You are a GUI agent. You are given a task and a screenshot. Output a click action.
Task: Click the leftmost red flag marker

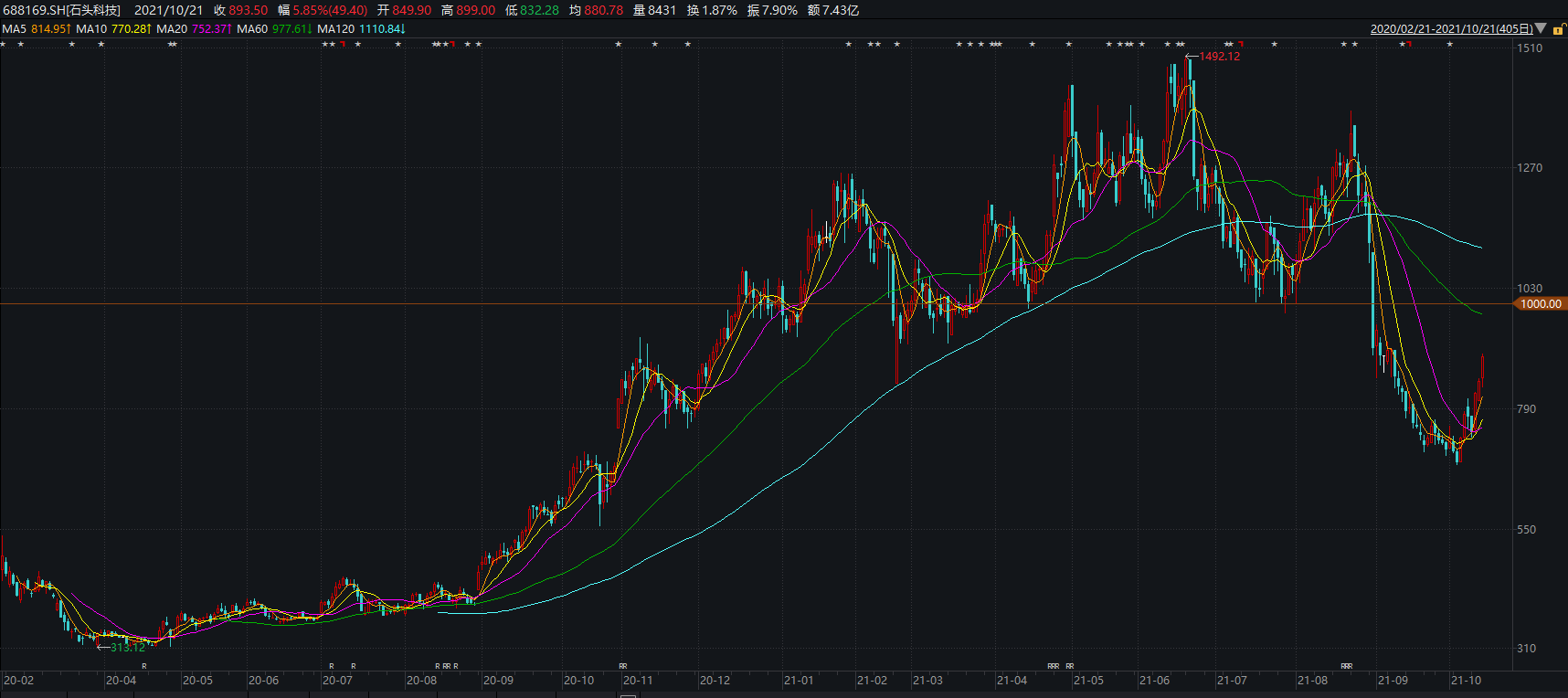(x=342, y=45)
